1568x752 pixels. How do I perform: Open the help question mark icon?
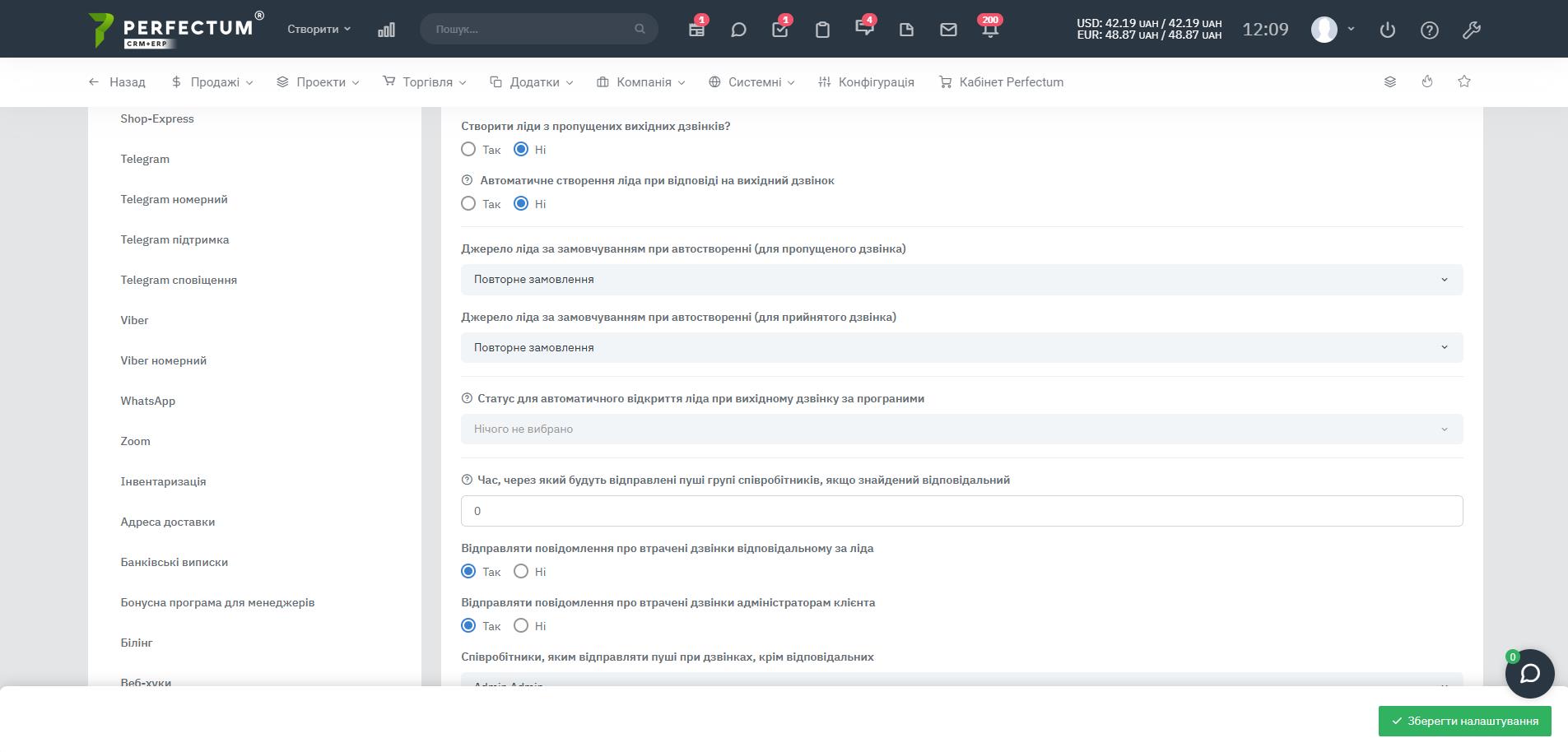tap(1430, 30)
